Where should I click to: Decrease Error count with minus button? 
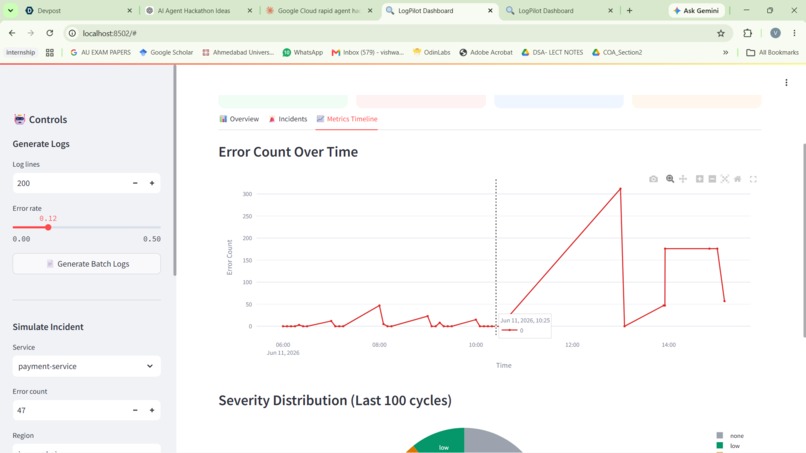pyautogui.click(x=135, y=410)
